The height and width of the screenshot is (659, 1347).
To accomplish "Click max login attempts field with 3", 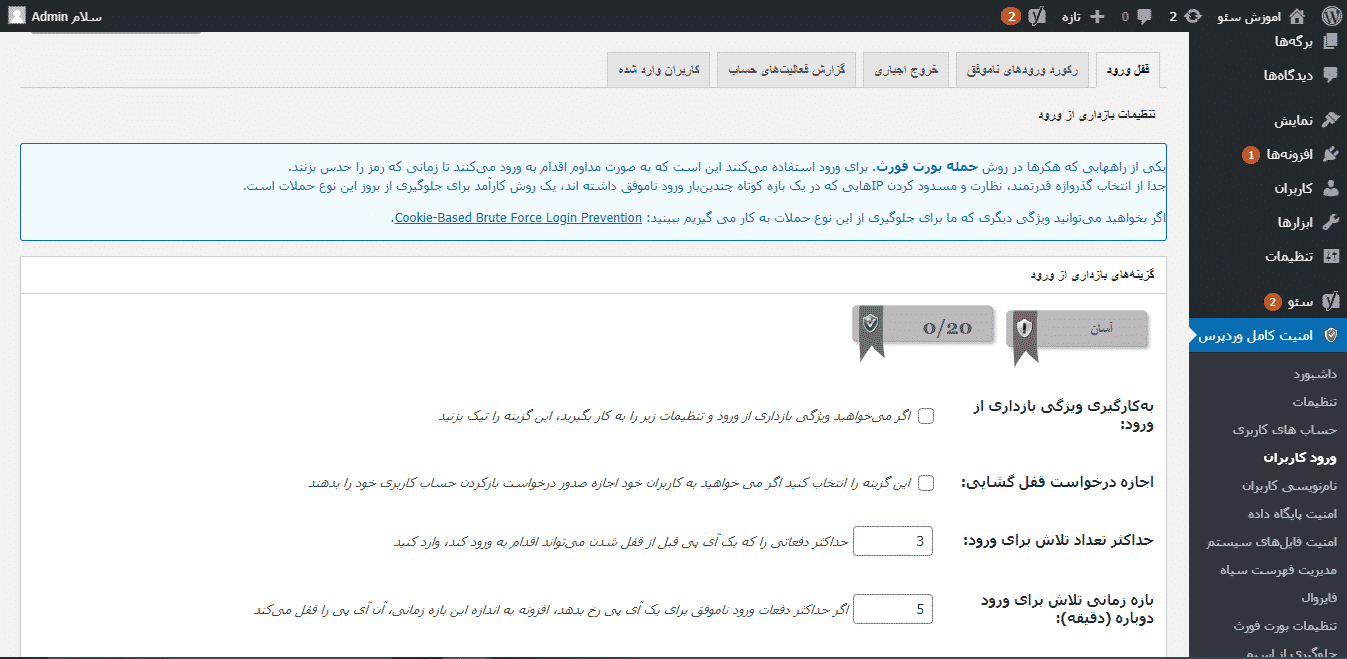I will pyautogui.click(x=893, y=541).
